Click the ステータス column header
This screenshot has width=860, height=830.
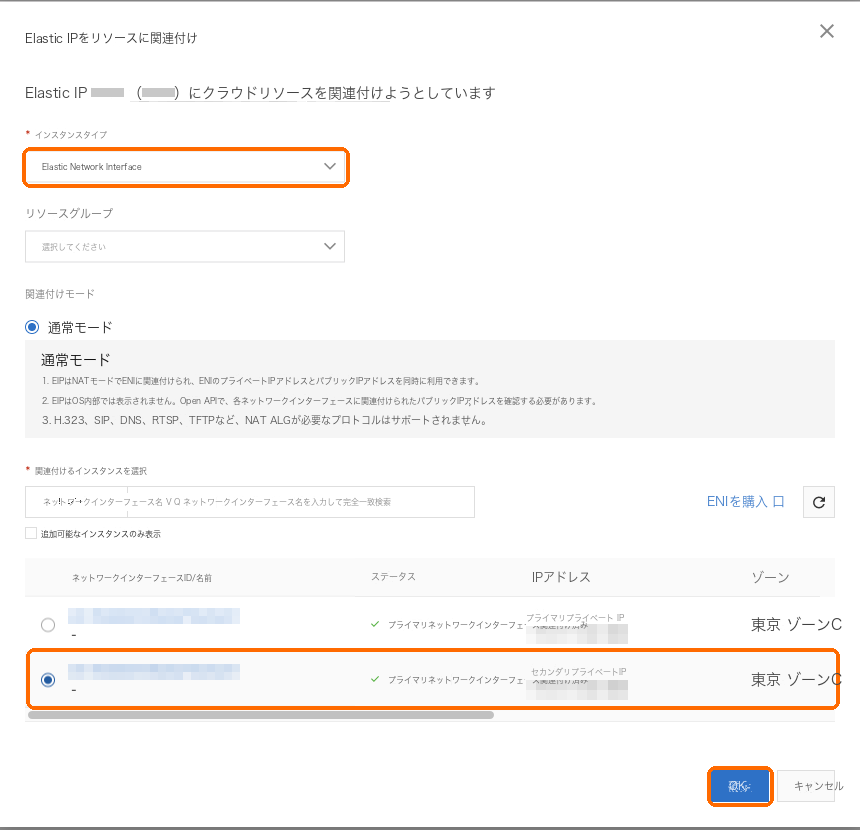(393, 577)
